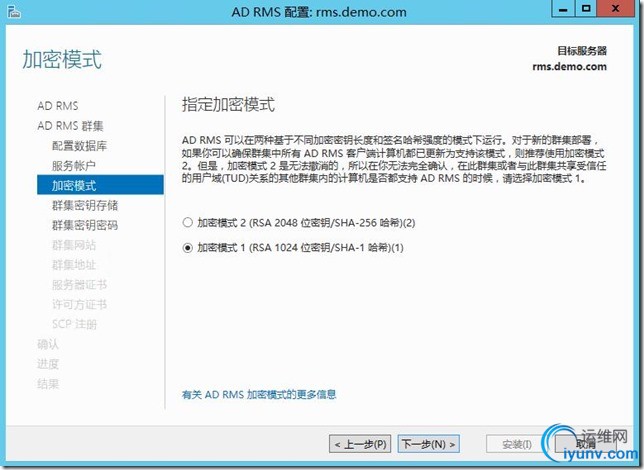This screenshot has width=644, height=470.
Task: Click 结果 step in sidebar
Action: pos(48,384)
